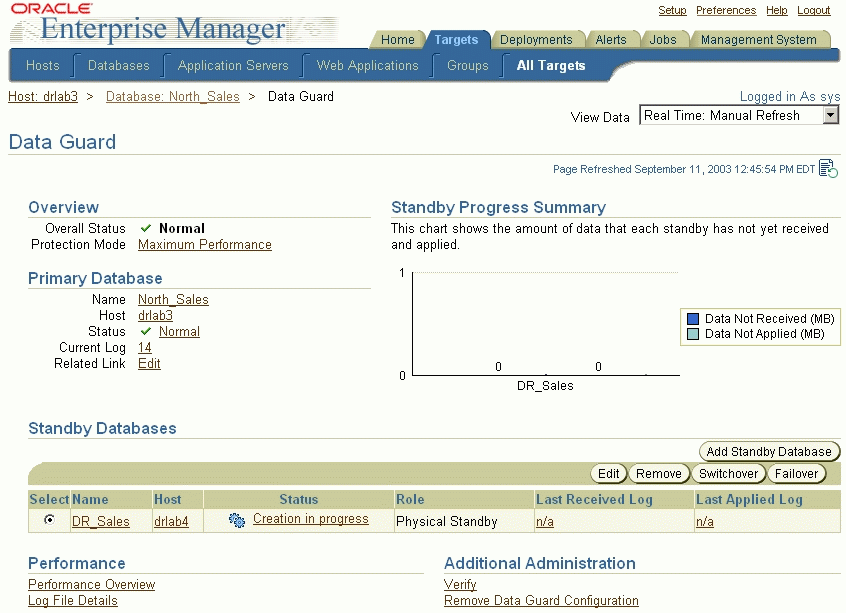
Task: Click the Add Standby Database button
Action: pos(769,451)
